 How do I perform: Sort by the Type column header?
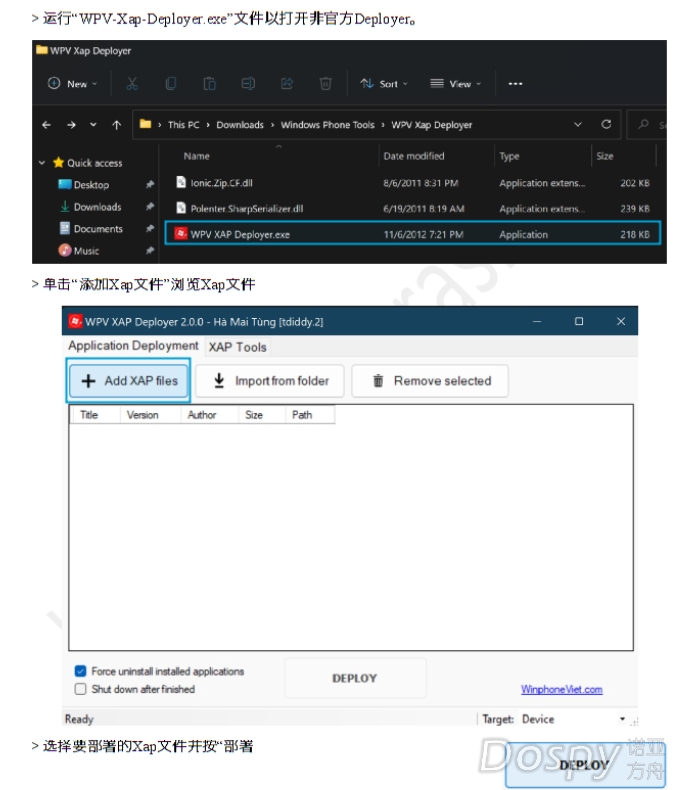509,156
